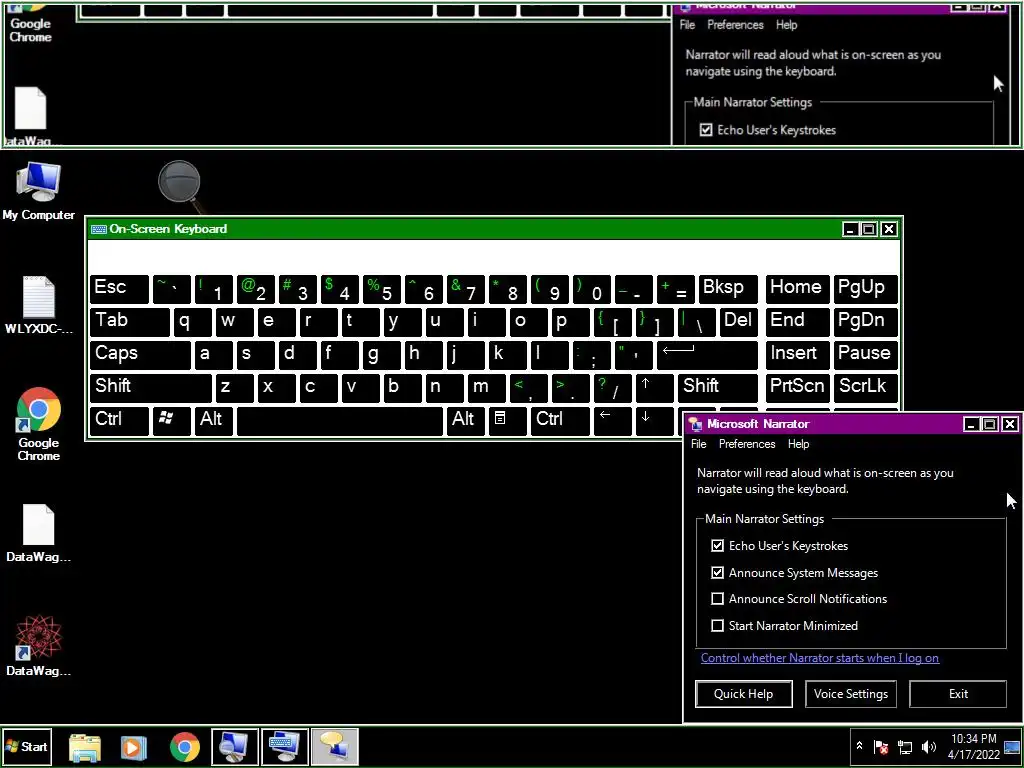Toggle the left Shift key on keyboard
Viewport: 1024px width, 768px height.
151,387
